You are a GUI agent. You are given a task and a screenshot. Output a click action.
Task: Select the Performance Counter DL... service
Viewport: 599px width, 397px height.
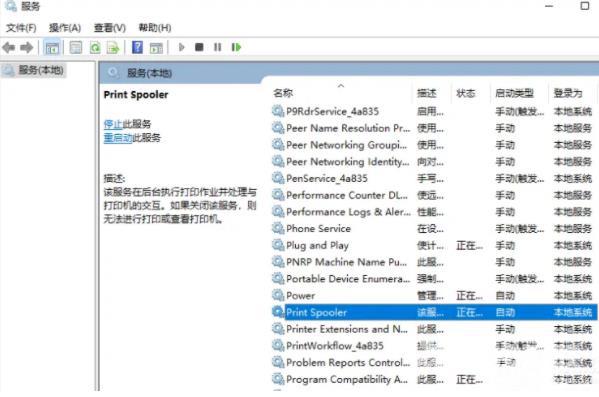pos(434,195)
